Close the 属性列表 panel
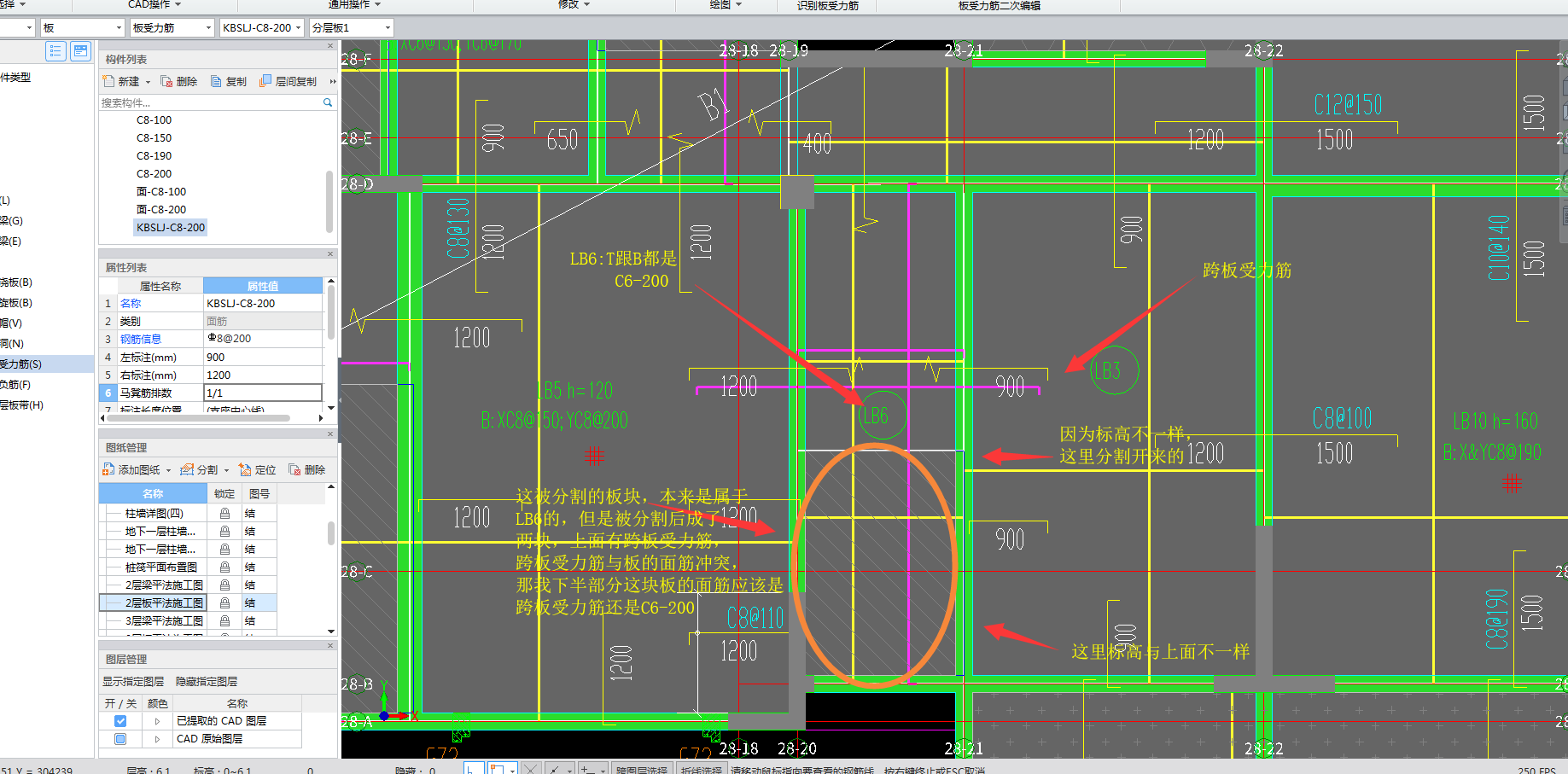Viewport: 1568px width, 774px height. tap(330, 253)
